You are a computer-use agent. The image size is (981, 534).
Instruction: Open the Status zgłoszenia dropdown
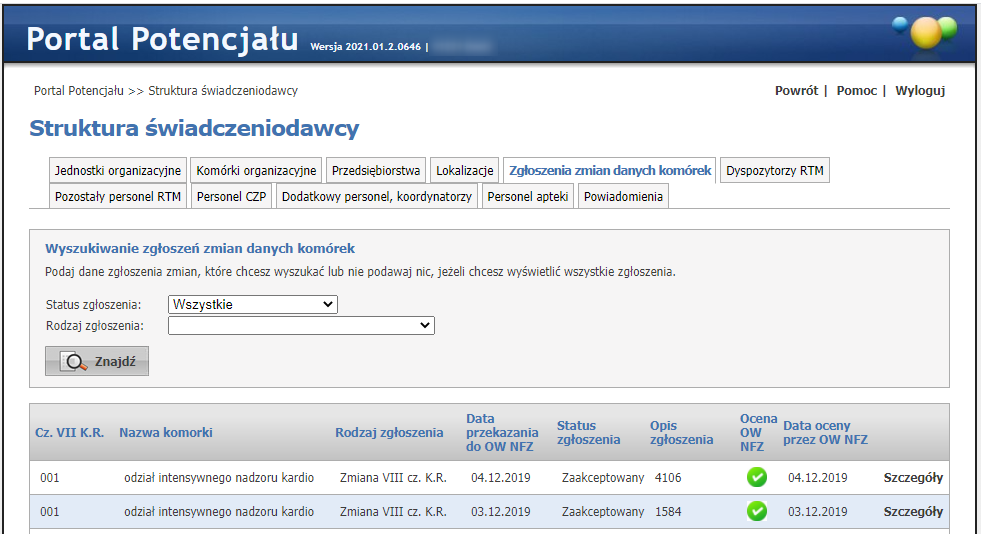tap(253, 304)
